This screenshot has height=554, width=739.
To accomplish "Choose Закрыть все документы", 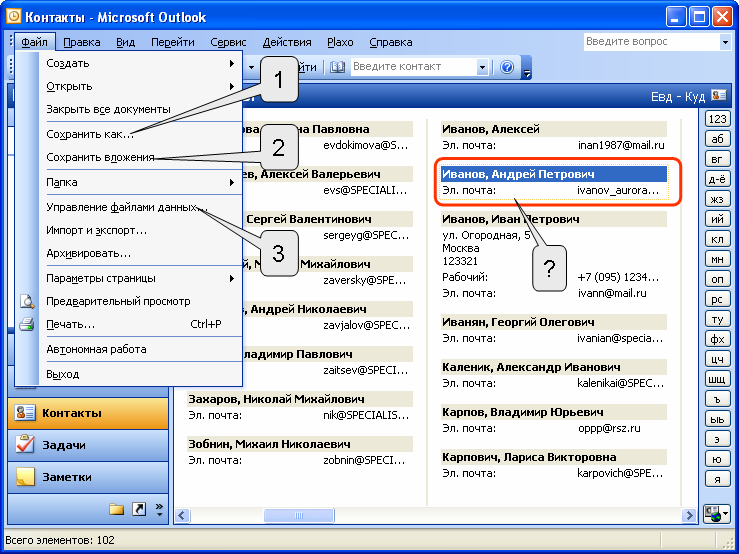I will click(x=140, y=109).
